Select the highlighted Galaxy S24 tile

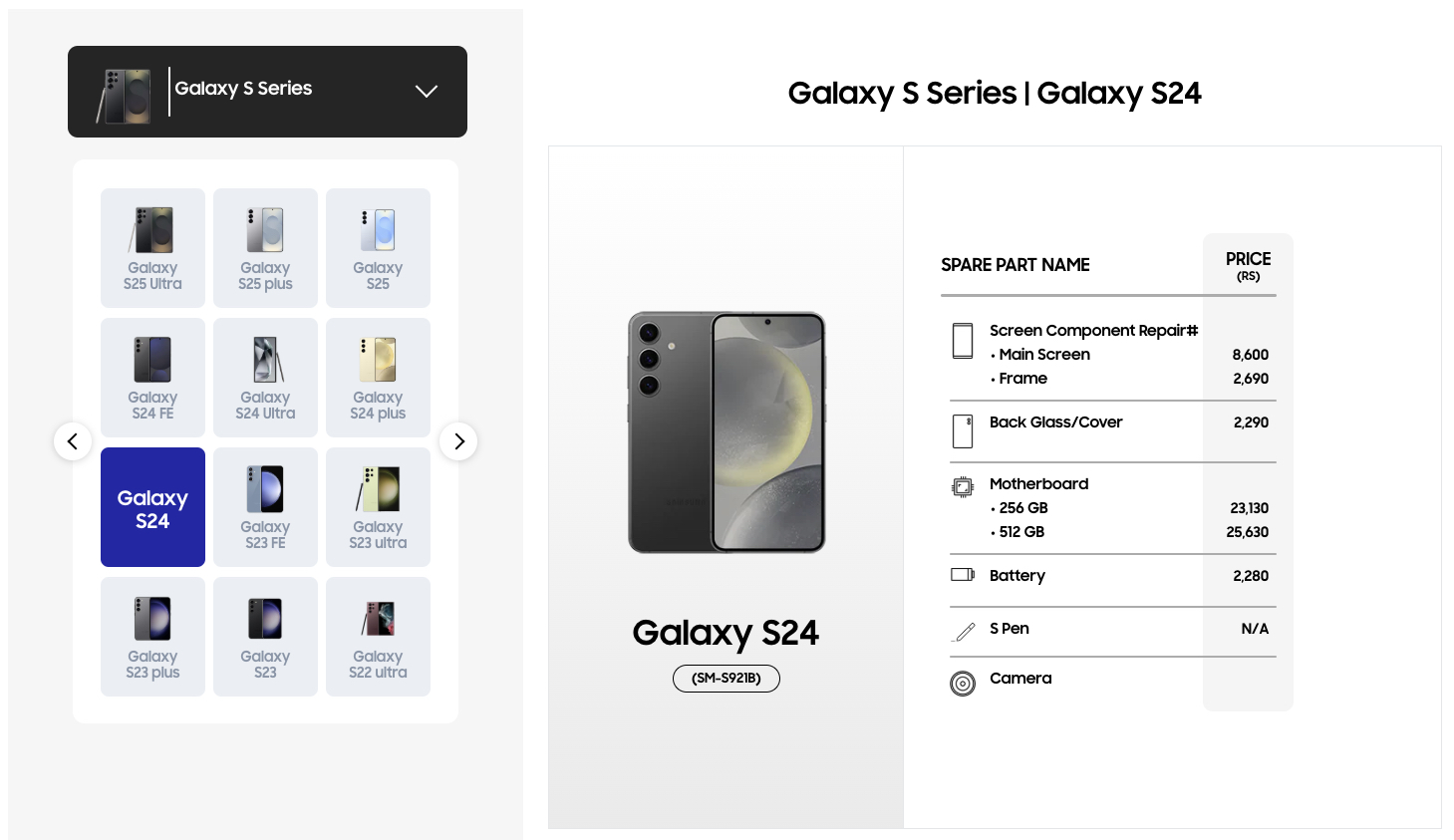point(152,507)
